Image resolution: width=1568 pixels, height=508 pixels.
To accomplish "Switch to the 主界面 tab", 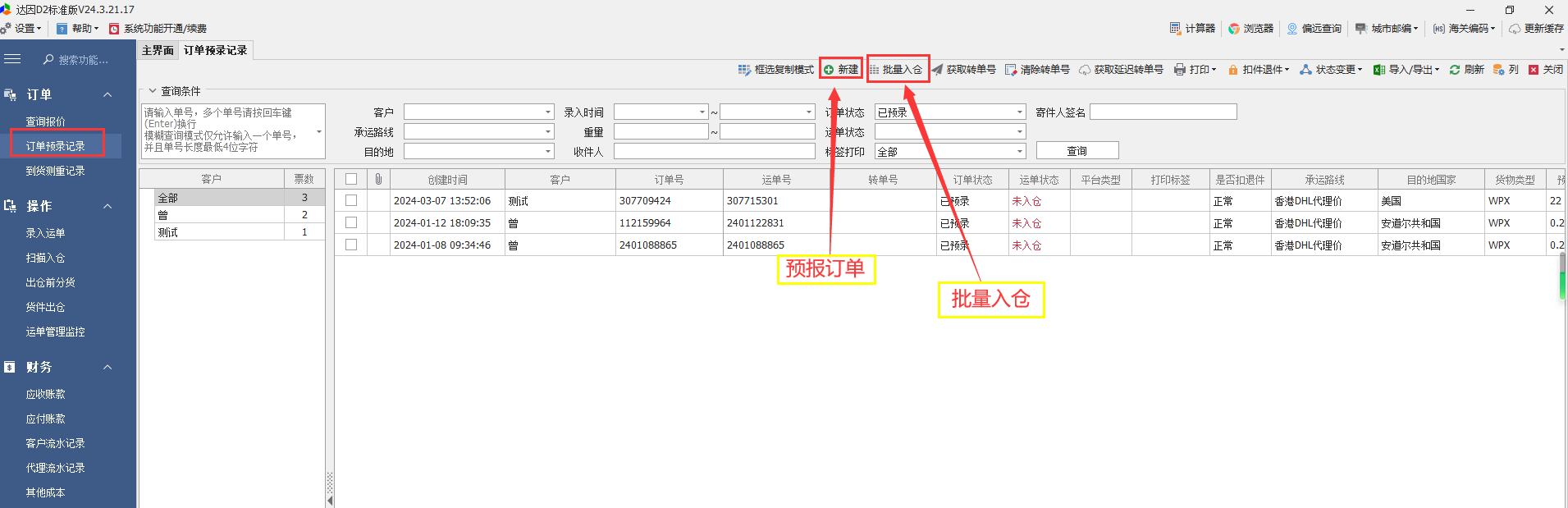I will click(x=158, y=50).
